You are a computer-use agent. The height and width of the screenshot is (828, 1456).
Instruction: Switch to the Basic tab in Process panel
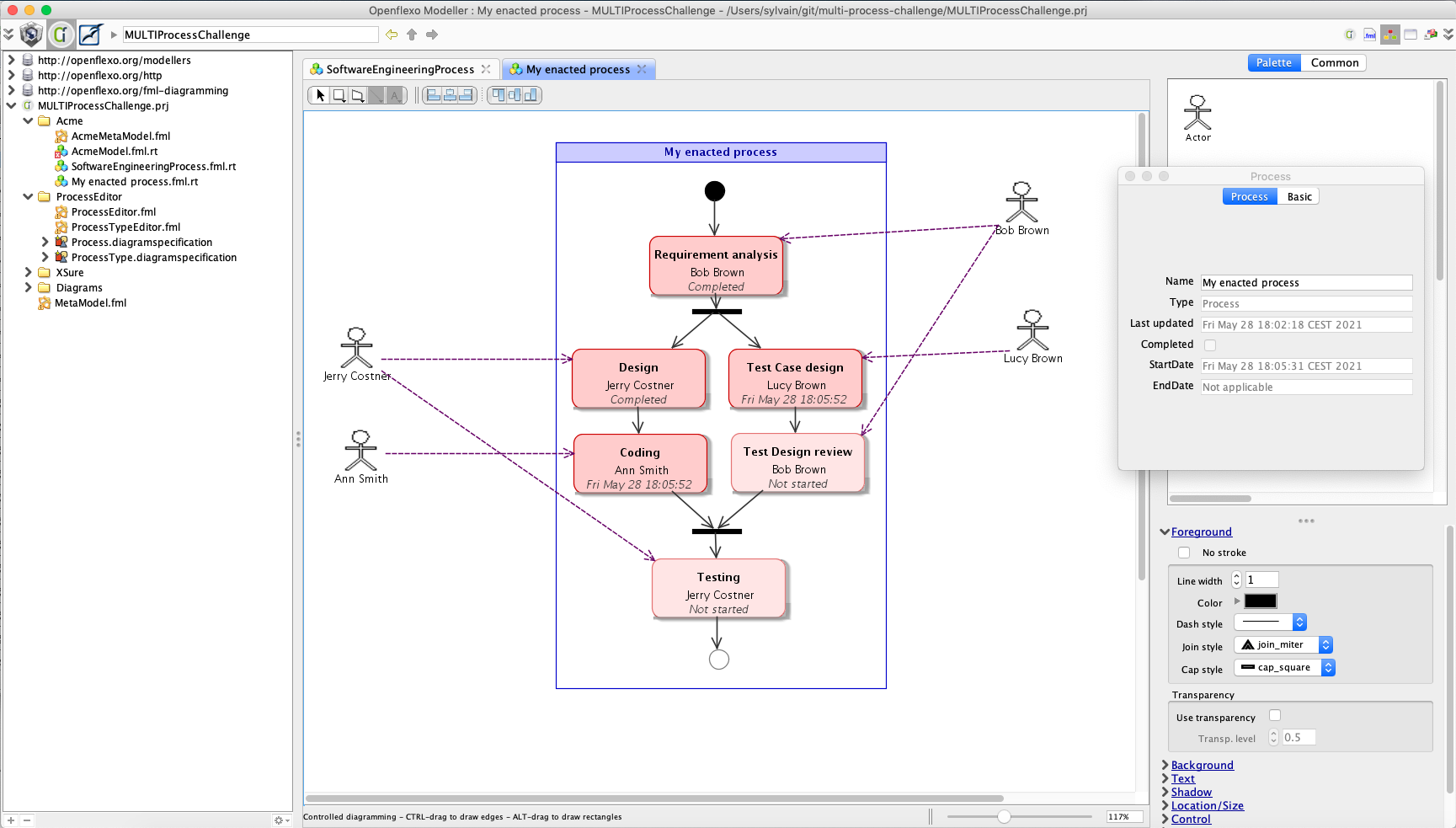click(1299, 197)
